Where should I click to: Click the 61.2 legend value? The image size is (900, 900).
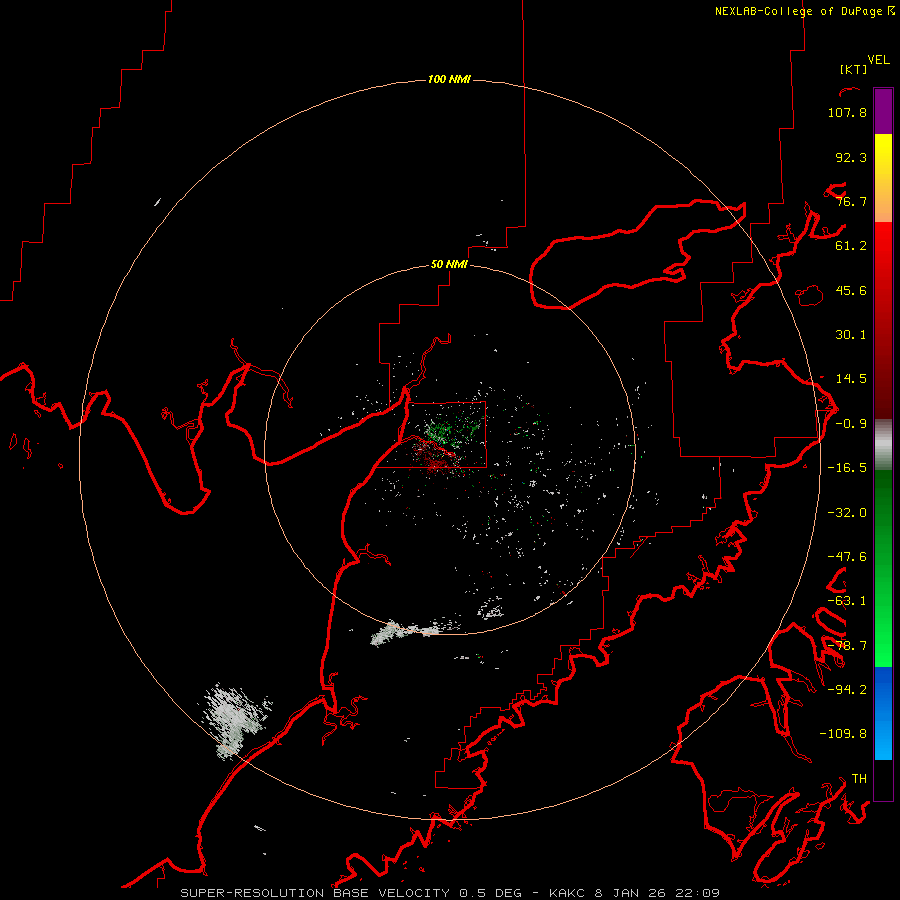851,246
